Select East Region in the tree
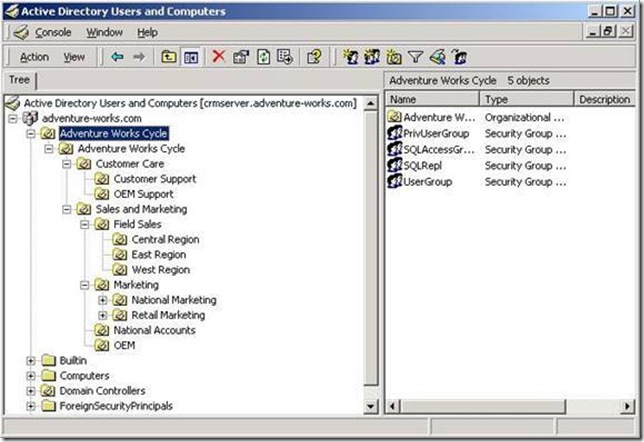 click(159, 255)
